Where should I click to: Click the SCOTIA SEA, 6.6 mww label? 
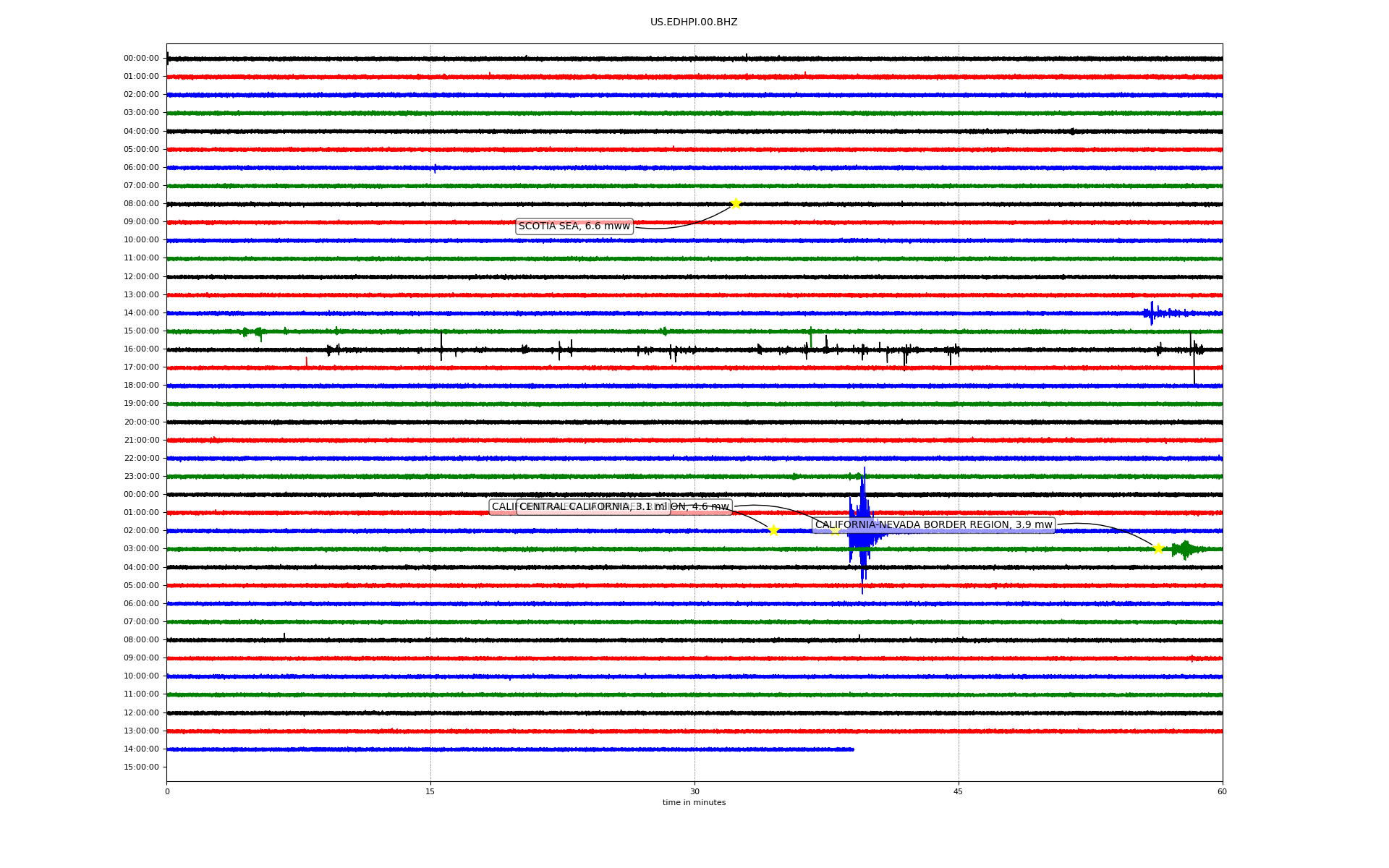point(574,226)
